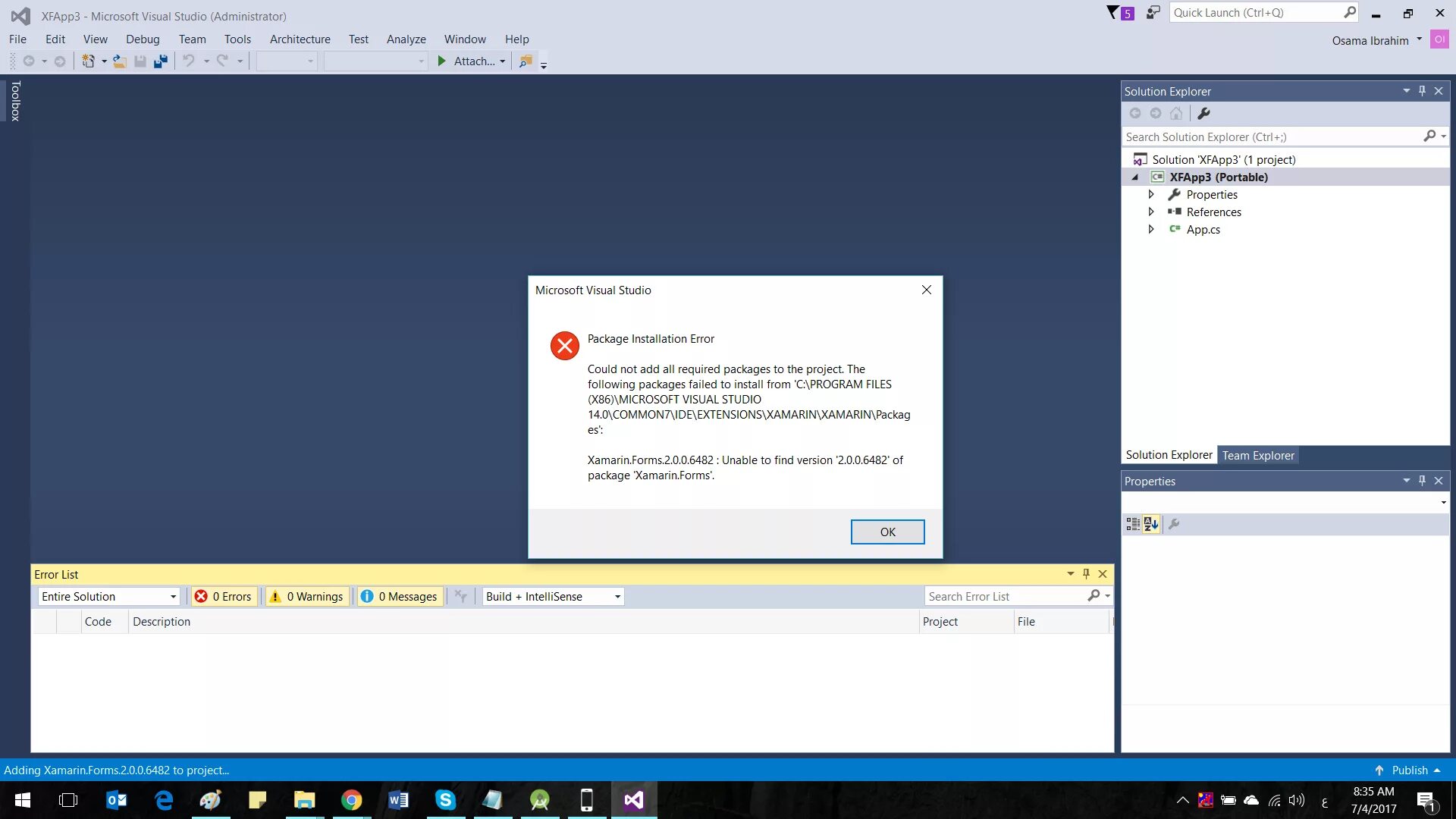This screenshot has height=819, width=1456.
Task: Click the Attach debugger play button
Action: 442,61
